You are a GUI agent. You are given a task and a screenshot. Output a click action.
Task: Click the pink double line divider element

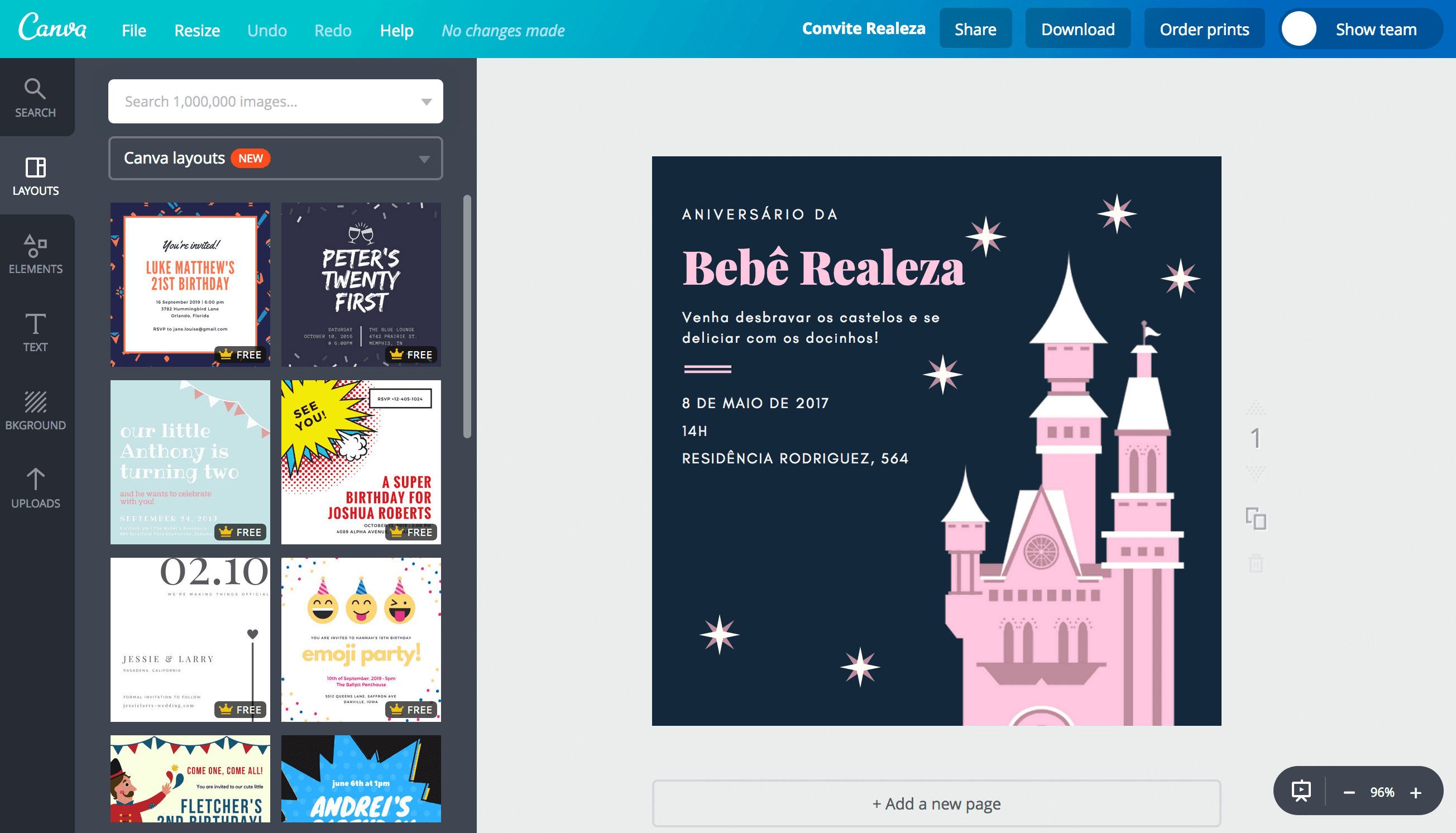tap(708, 369)
